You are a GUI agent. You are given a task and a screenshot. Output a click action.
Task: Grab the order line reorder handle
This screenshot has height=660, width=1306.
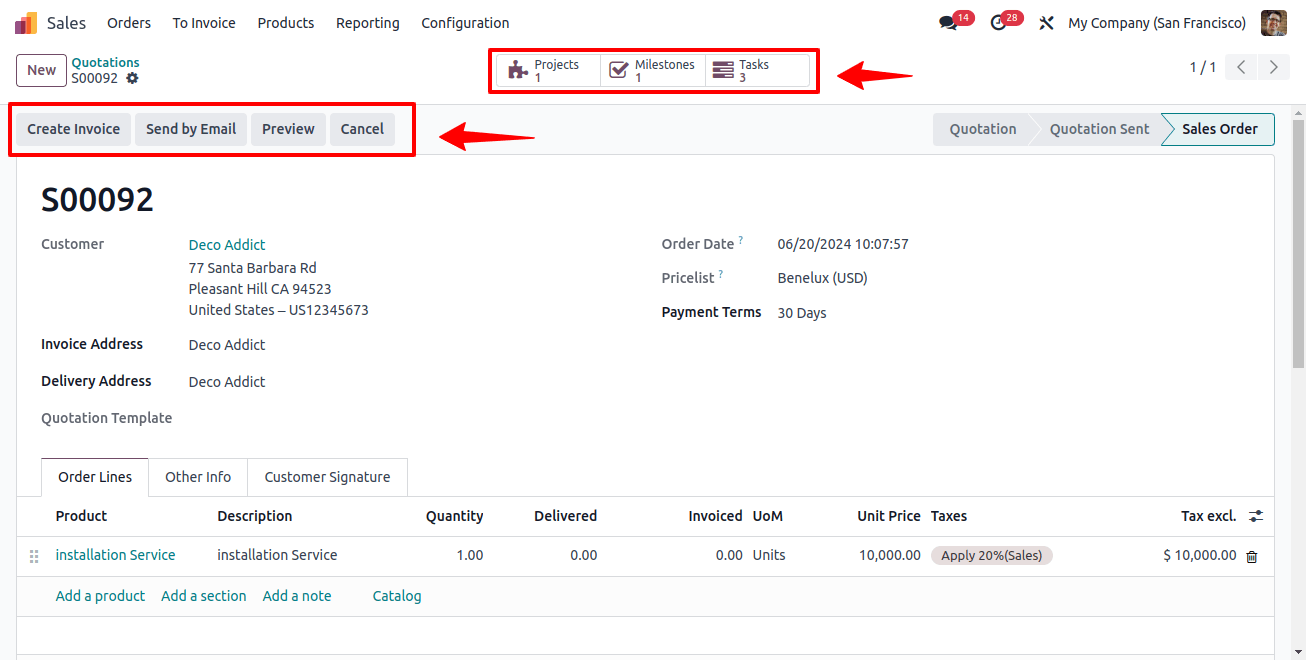pos(34,556)
